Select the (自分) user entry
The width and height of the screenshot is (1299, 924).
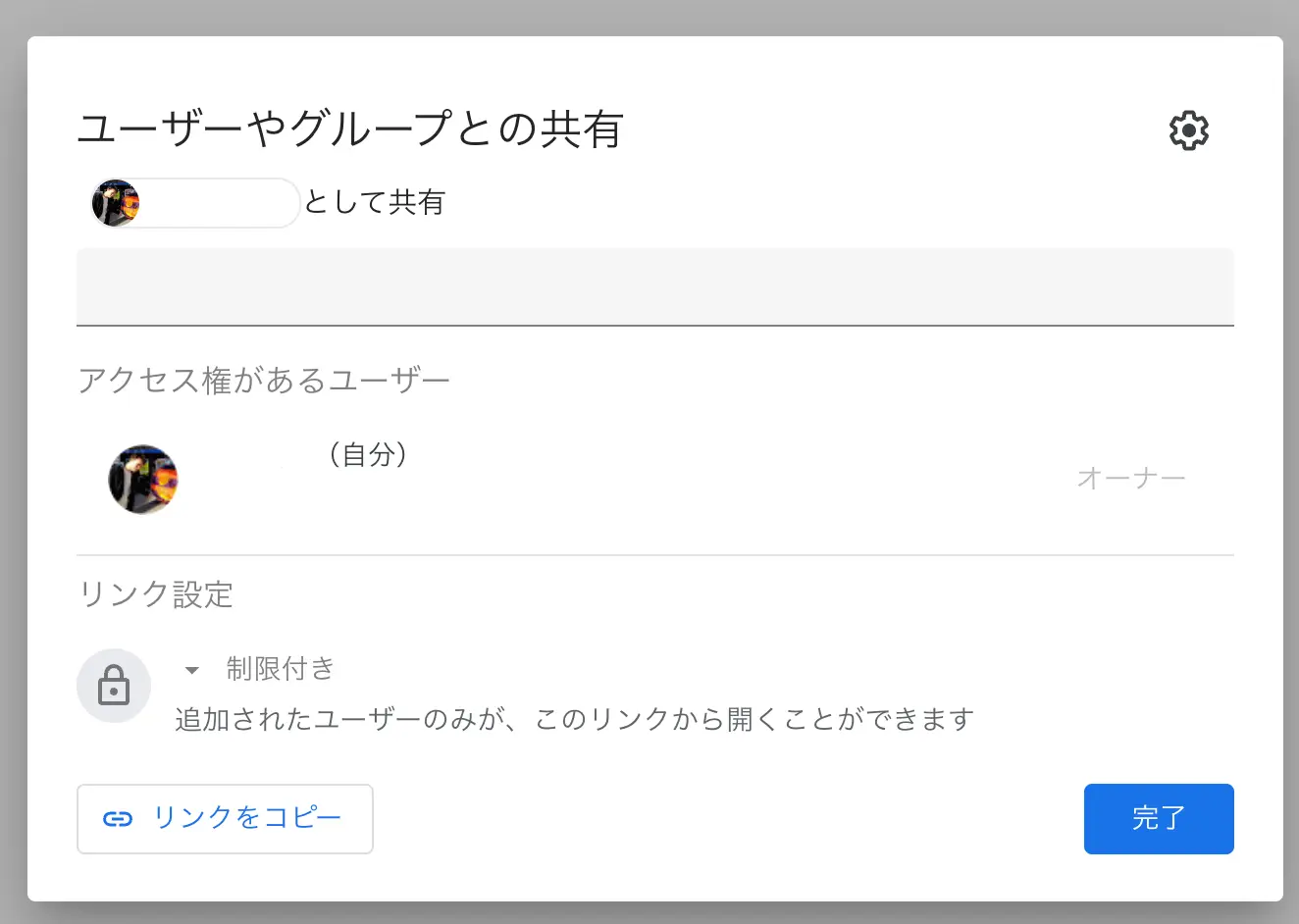click(655, 479)
